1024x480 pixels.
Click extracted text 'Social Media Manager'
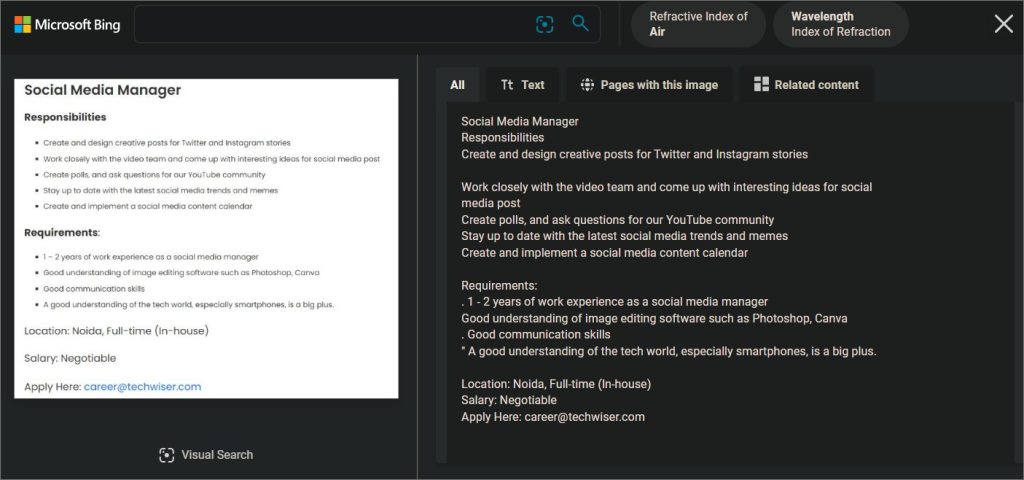(x=520, y=121)
